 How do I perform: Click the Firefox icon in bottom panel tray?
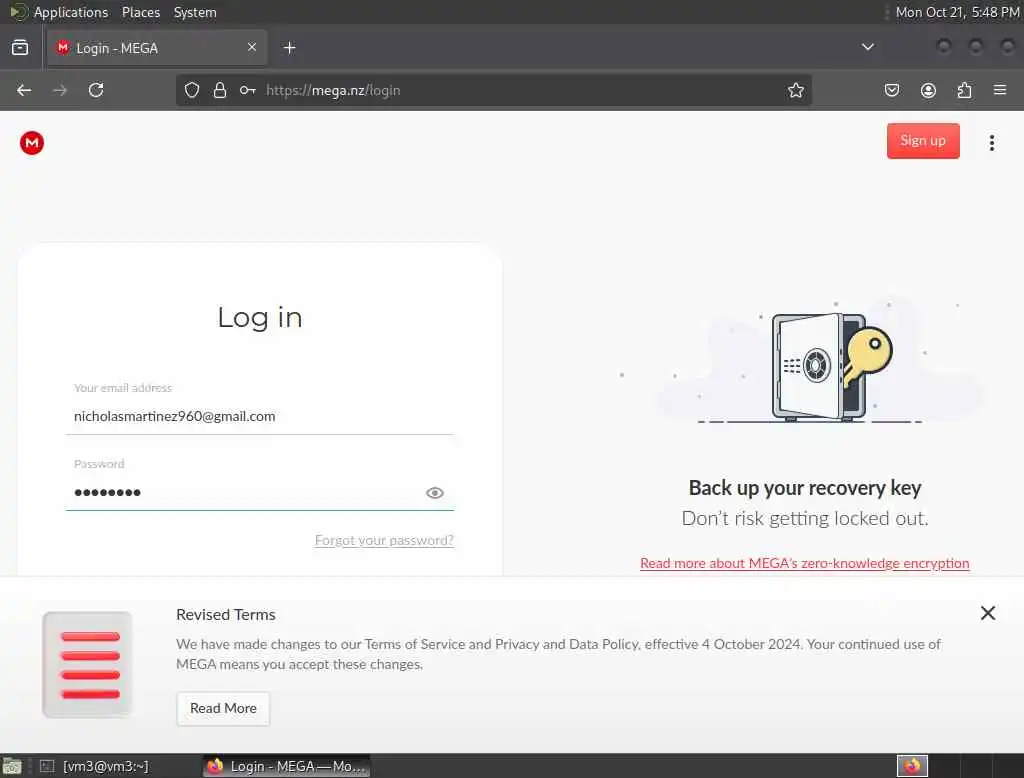(912, 766)
